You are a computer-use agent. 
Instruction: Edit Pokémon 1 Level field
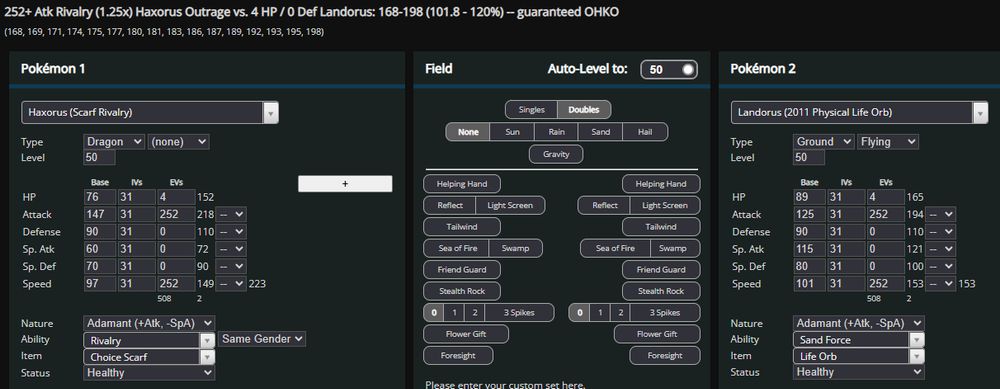(x=99, y=158)
